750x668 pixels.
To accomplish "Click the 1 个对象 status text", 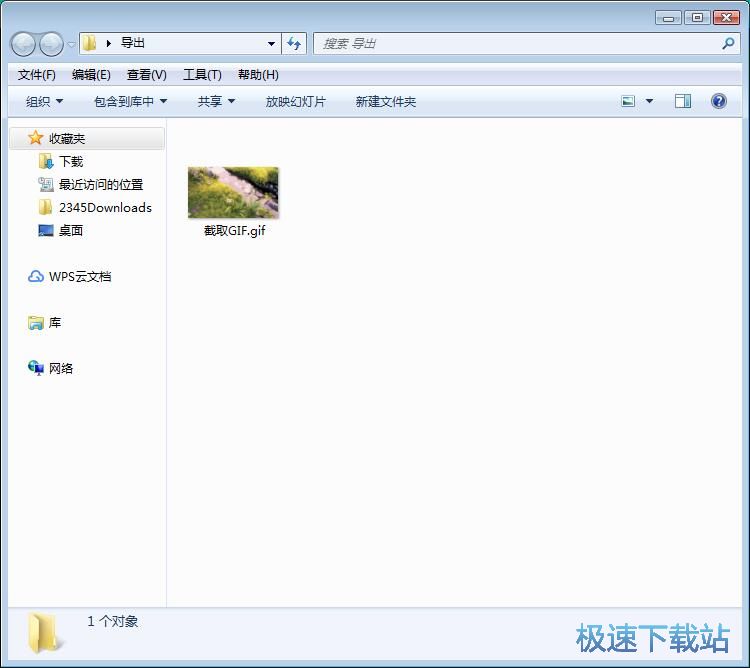I will click(113, 621).
